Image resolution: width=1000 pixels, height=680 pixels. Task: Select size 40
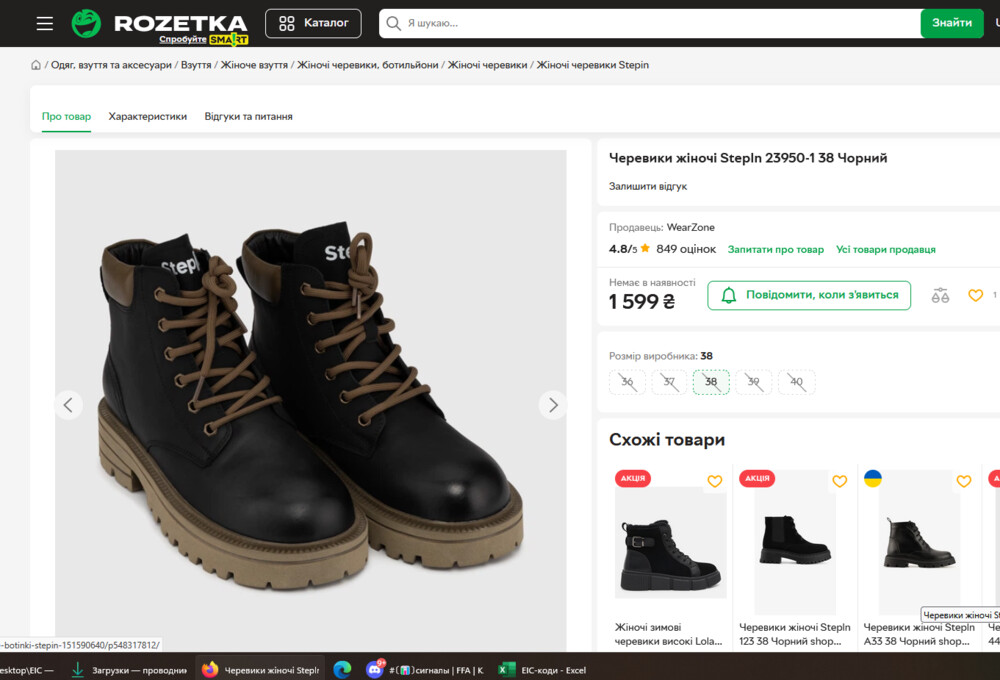pos(796,382)
